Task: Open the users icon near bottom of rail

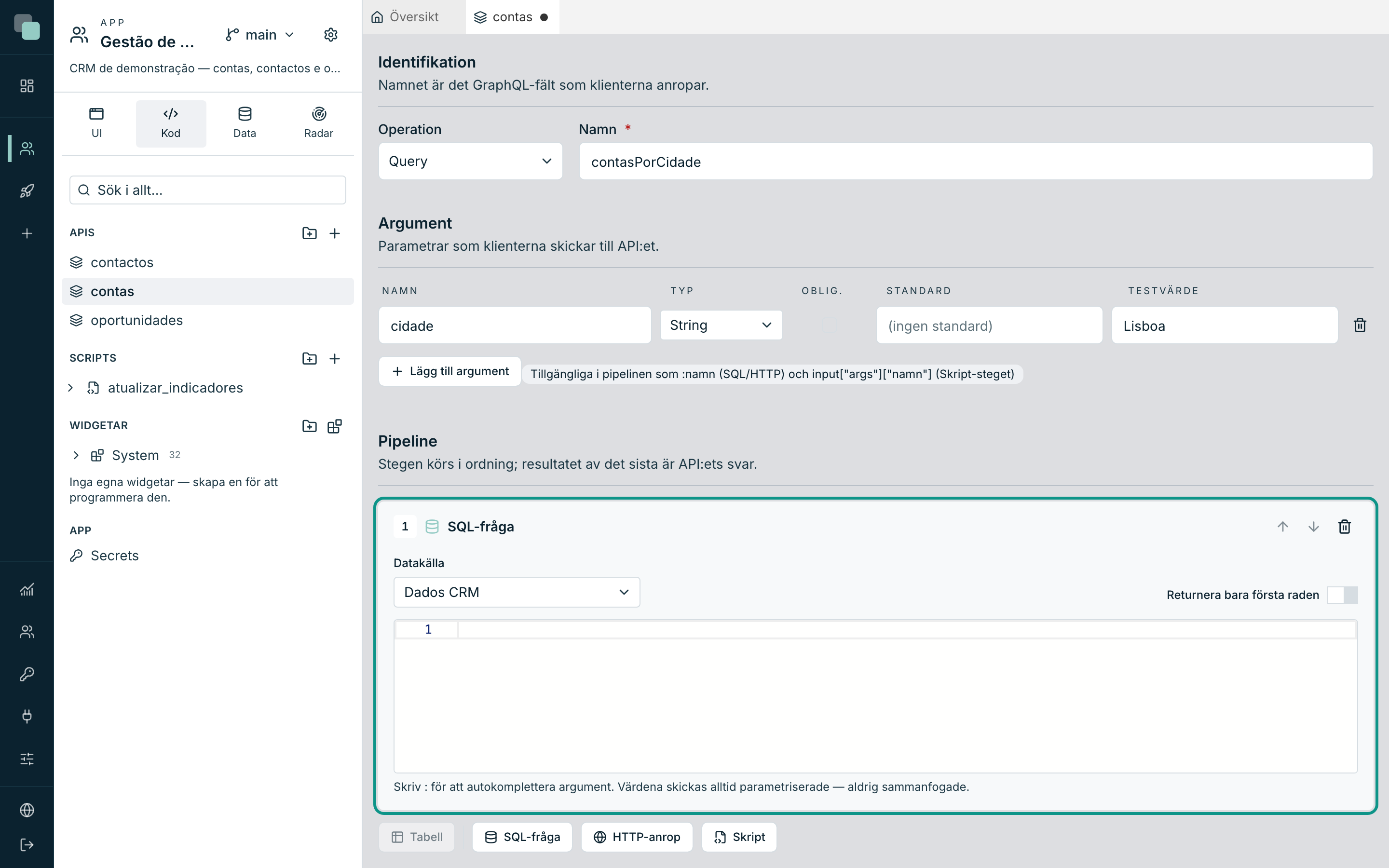Action: pos(27,632)
